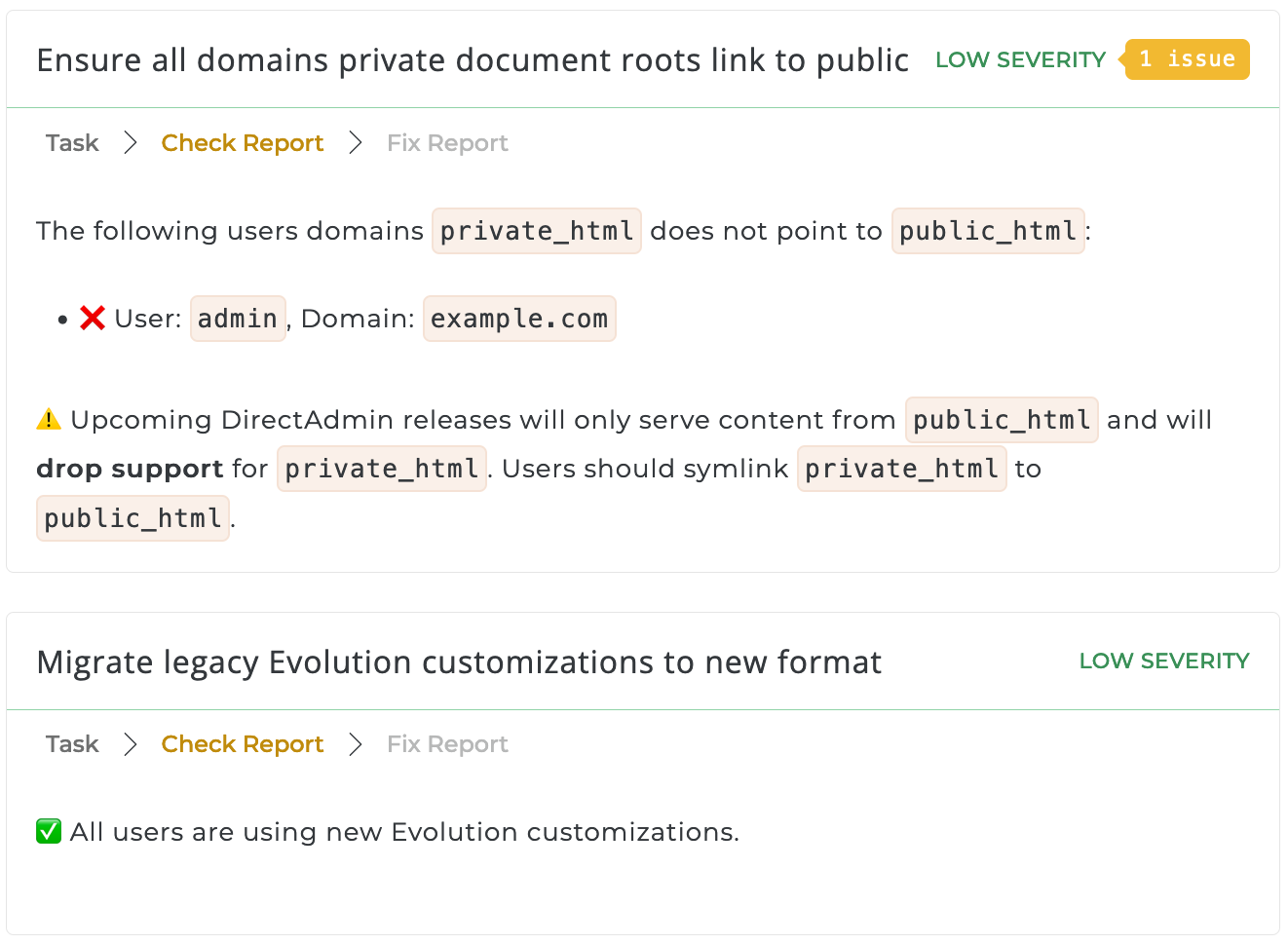Switch to Fix Report in the domains card
This screenshot has height=945, width=1288.
pyautogui.click(x=447, y=143)
